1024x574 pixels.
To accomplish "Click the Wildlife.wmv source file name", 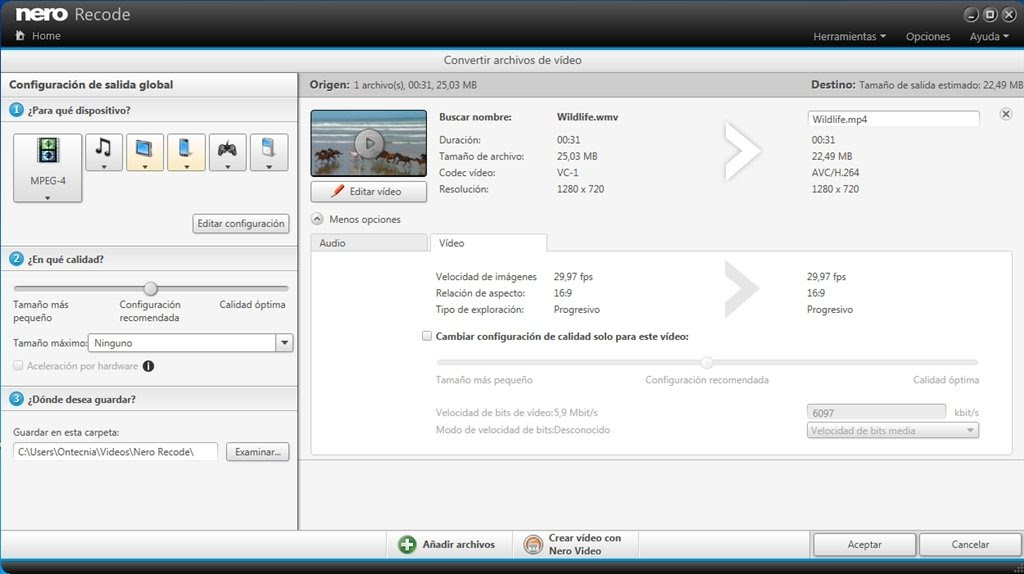I will pyautogui.click(x=587, y=117).
